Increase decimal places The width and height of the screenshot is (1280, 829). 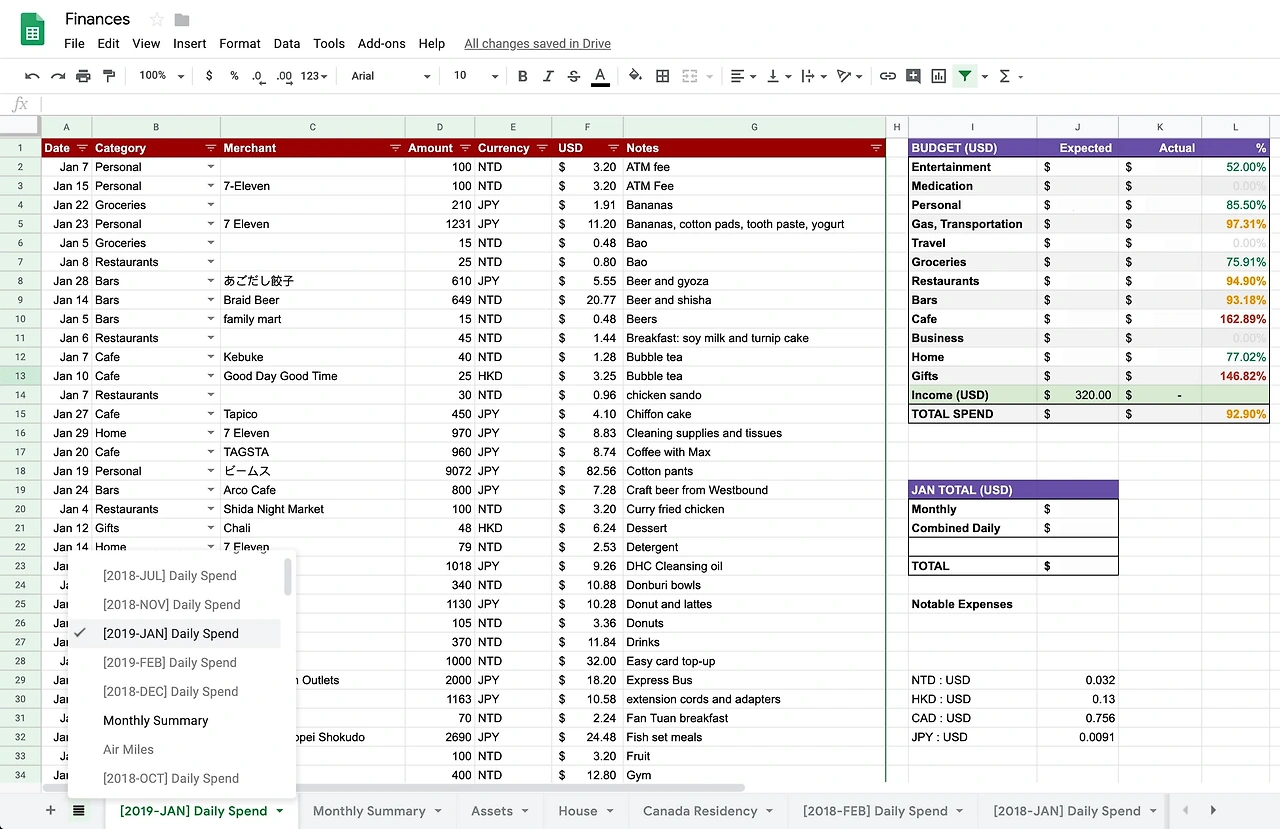284,76
